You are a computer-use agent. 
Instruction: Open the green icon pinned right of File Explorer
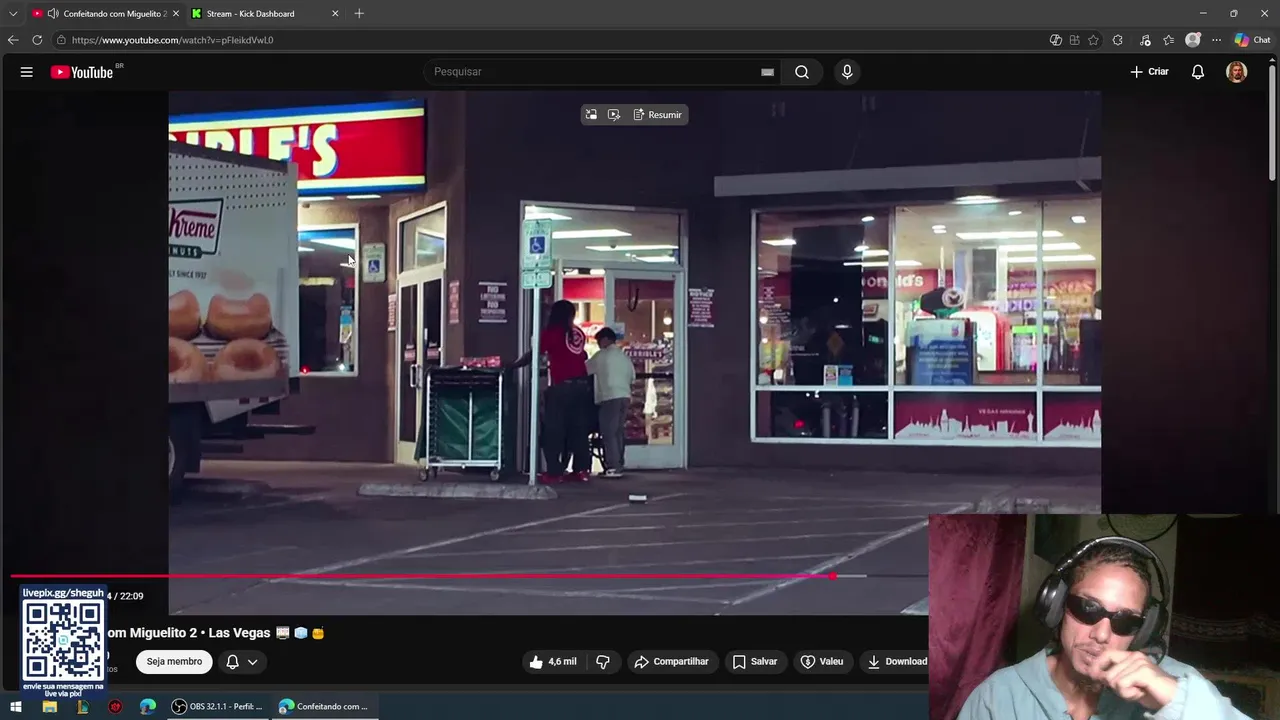pos(82,707)
